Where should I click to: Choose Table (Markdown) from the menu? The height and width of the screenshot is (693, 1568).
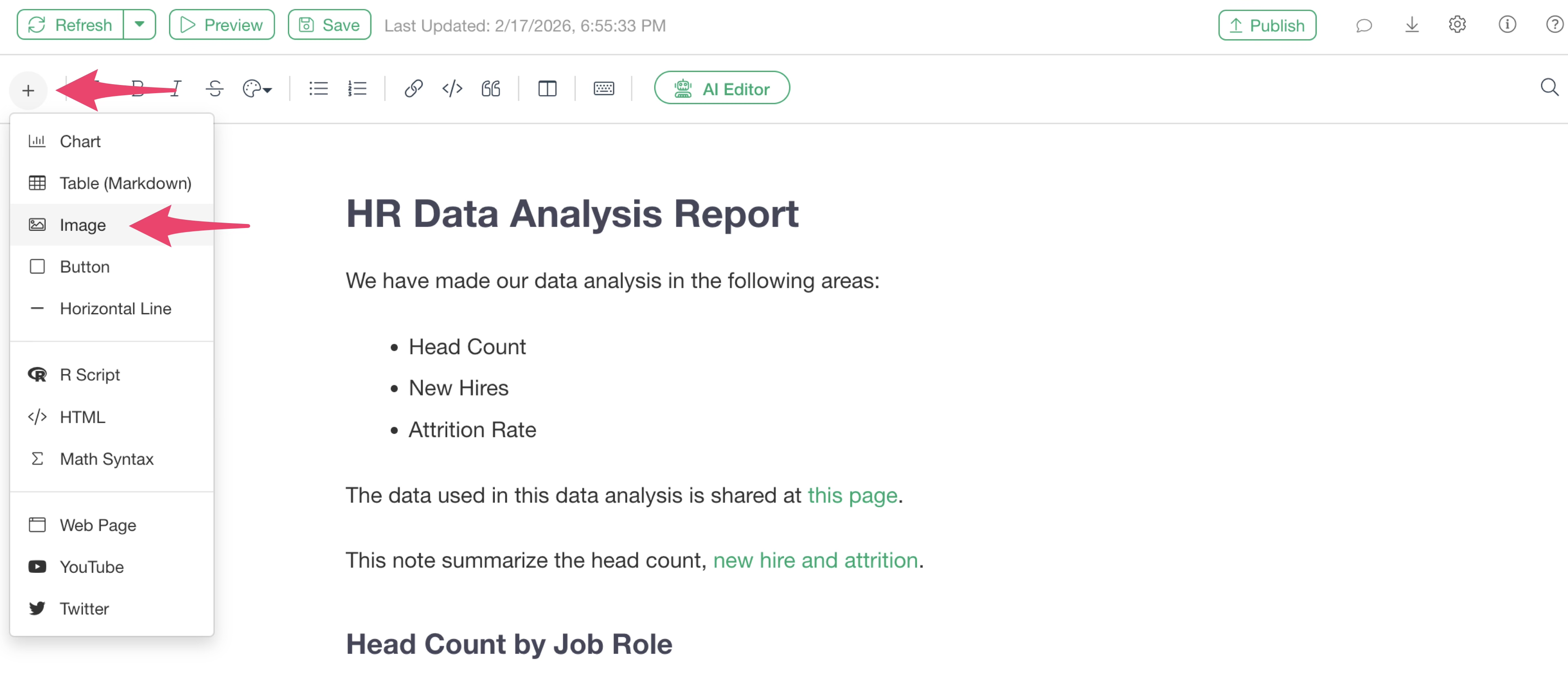(x=125, y=183)
